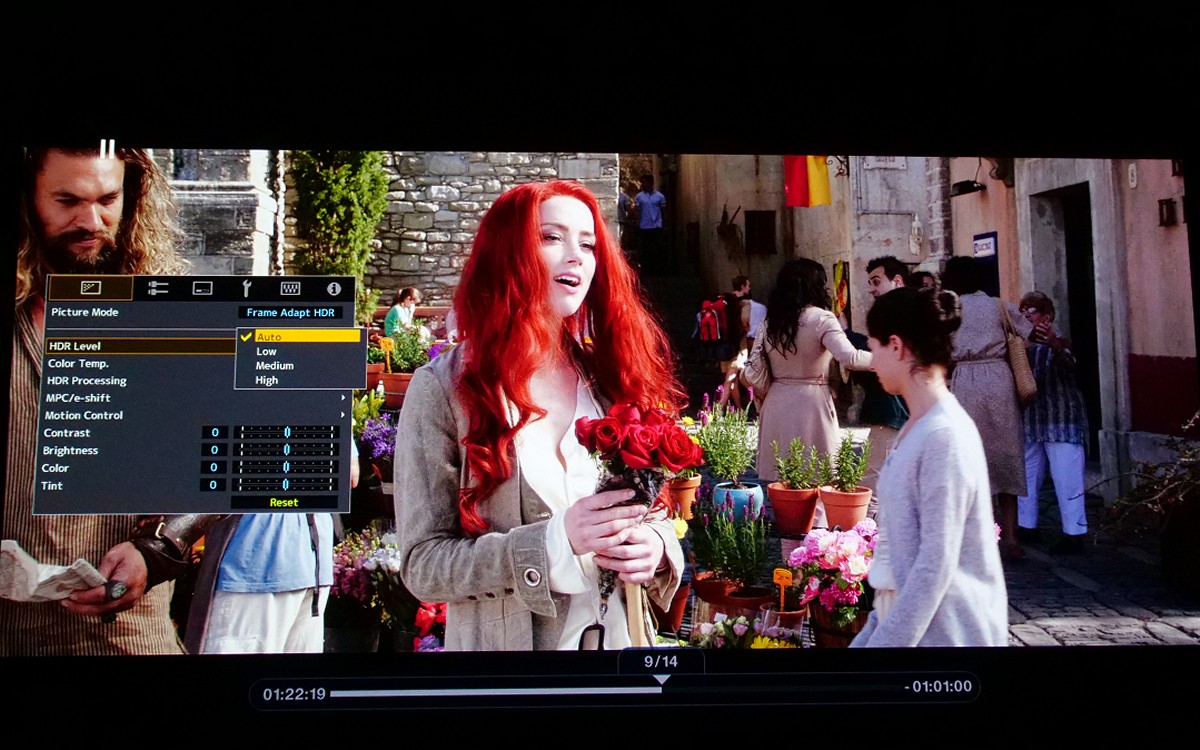
Task: Click the Tint value field
Action: (213, 484)
